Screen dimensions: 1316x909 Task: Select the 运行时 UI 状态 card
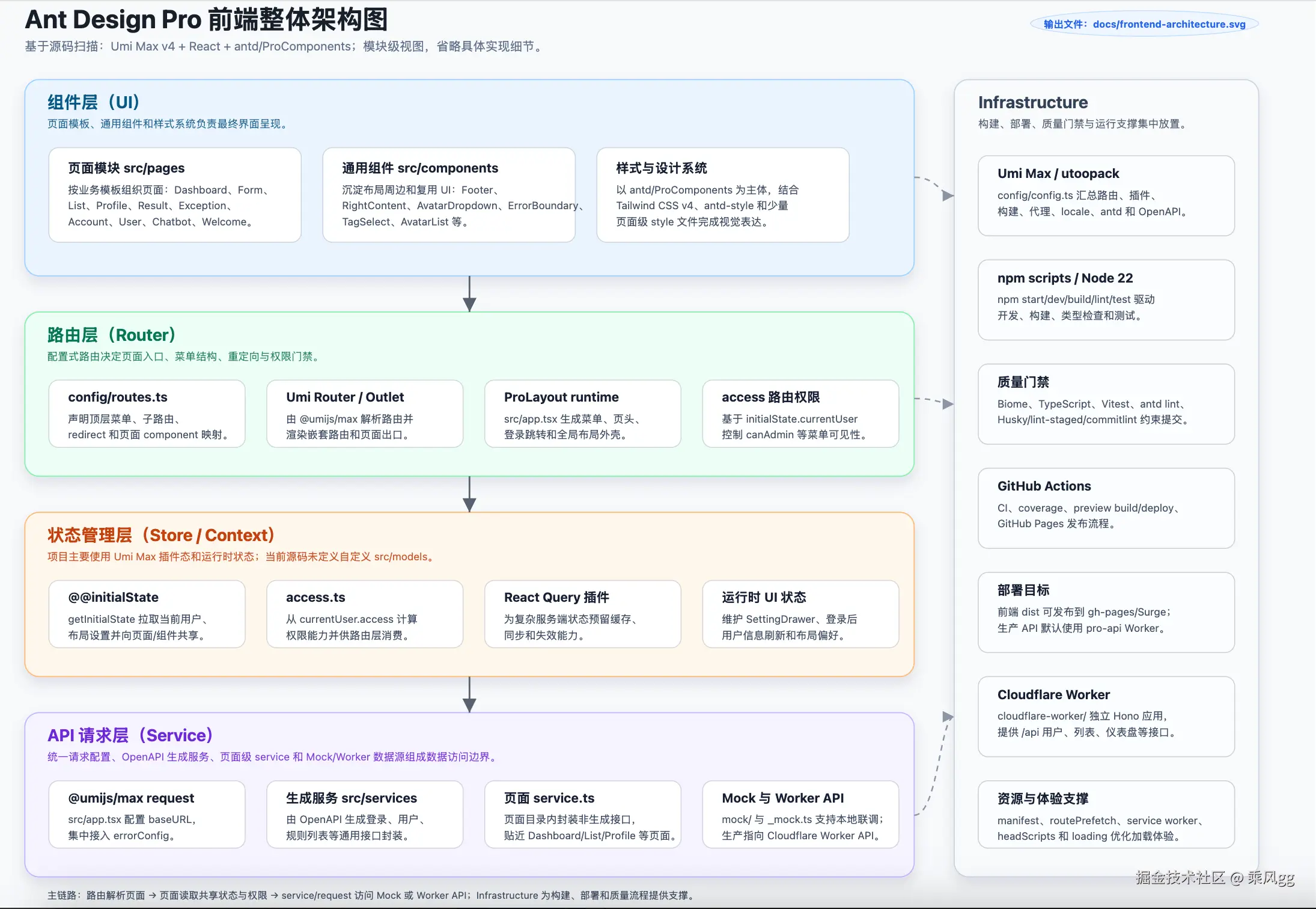(x=800, y=614)
